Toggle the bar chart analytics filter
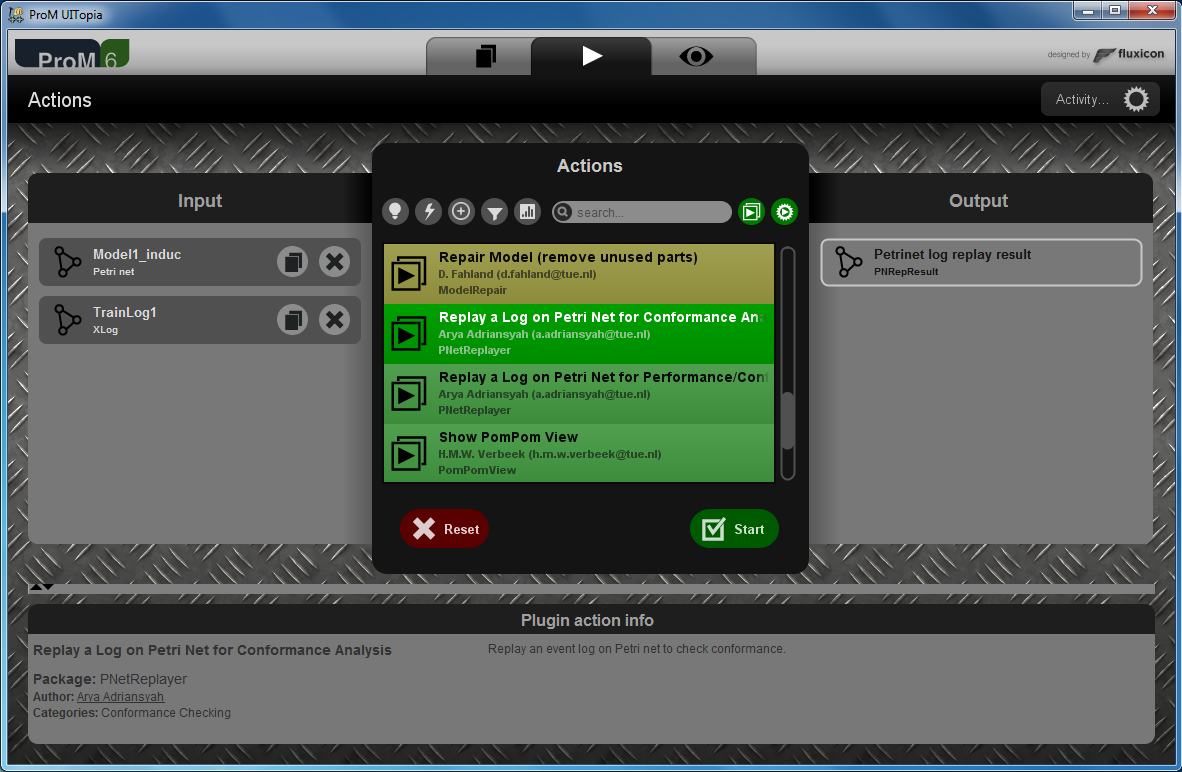Screen dimensions: 1182x772 point(528,212)
